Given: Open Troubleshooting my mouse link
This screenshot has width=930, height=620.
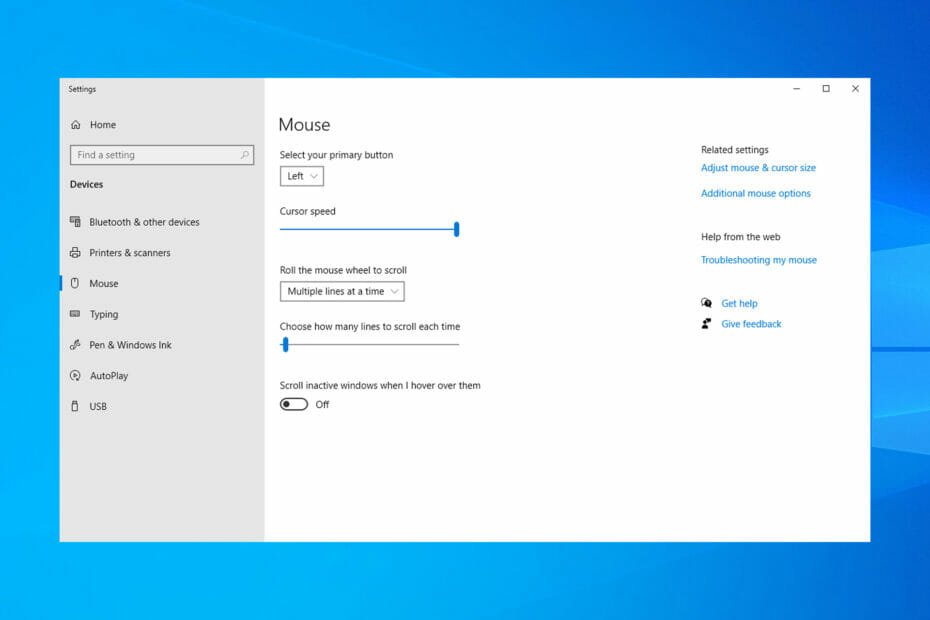Looking at the screenshot, I should tap(759, 260).
